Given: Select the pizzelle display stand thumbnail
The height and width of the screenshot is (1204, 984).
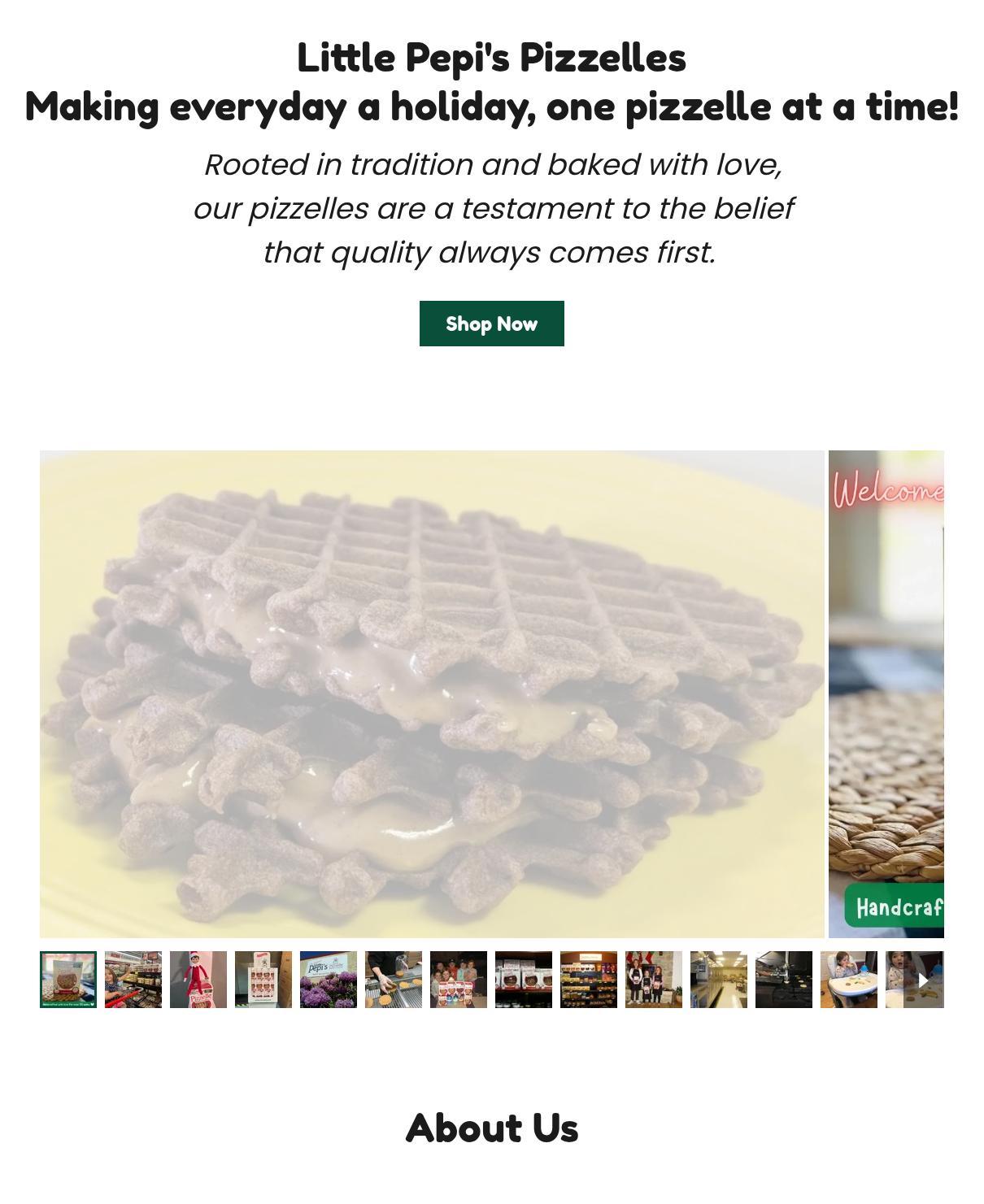Looking at the screenshot, I should coord(263,980).
